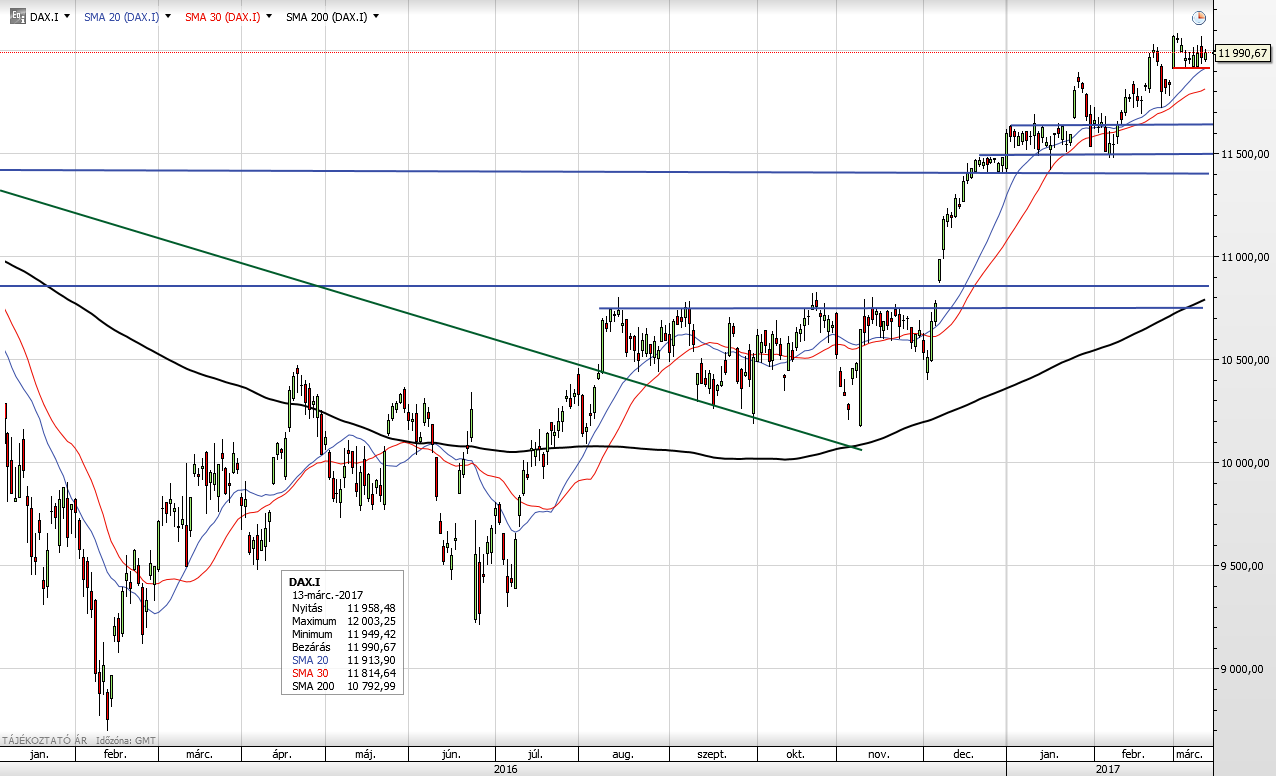Image resolution: width=1276 pixels, height=776 pixels.
Task: Click the jún. month label
Action: 451,754
